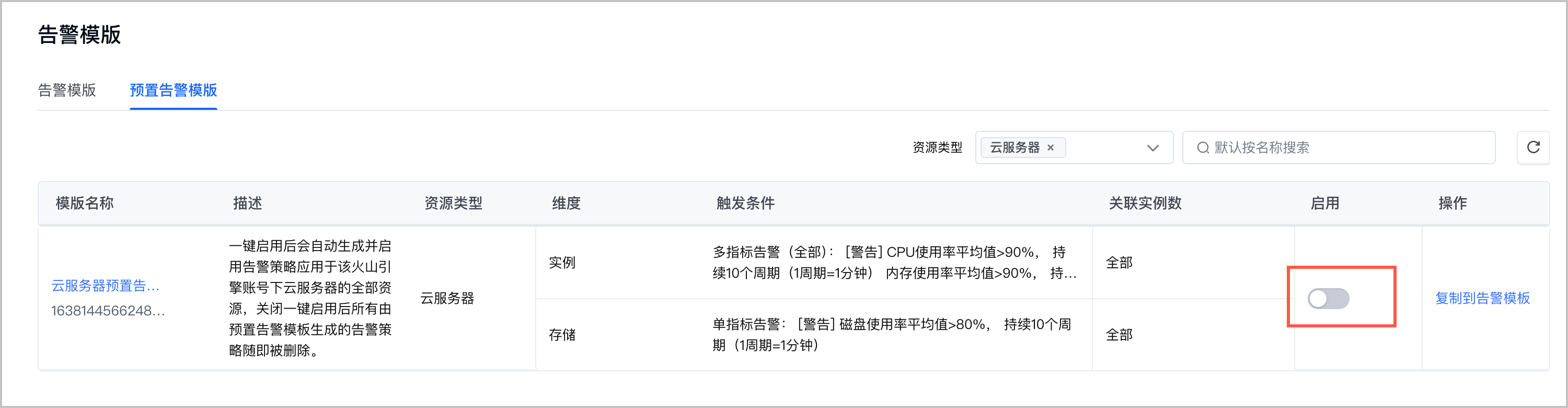Toggle the 启用 switch on
1568x408 pixels.
coord(1328,298)
